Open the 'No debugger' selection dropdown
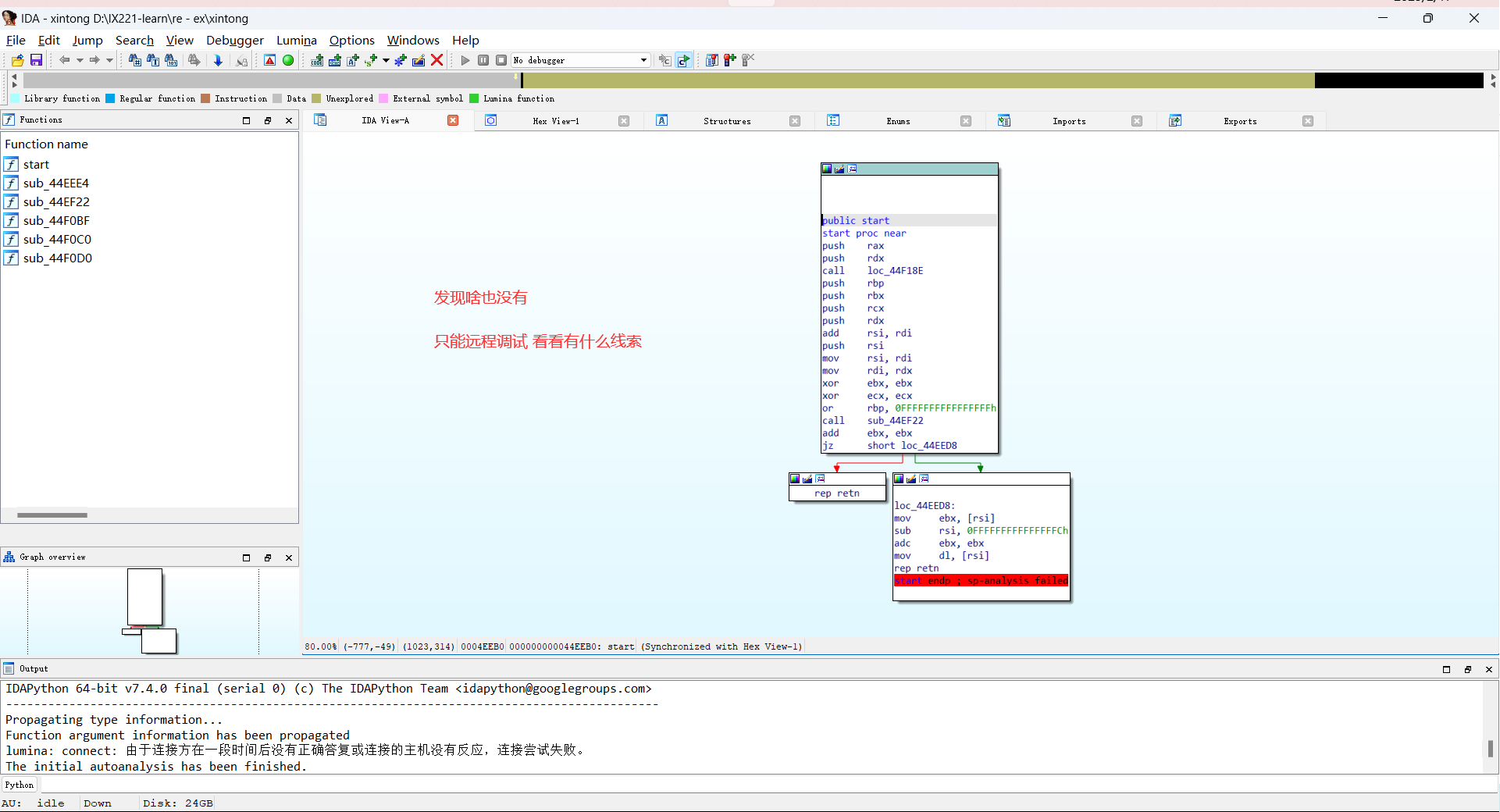Screen dimensions: 1500x812 click(x=581, y=60)
